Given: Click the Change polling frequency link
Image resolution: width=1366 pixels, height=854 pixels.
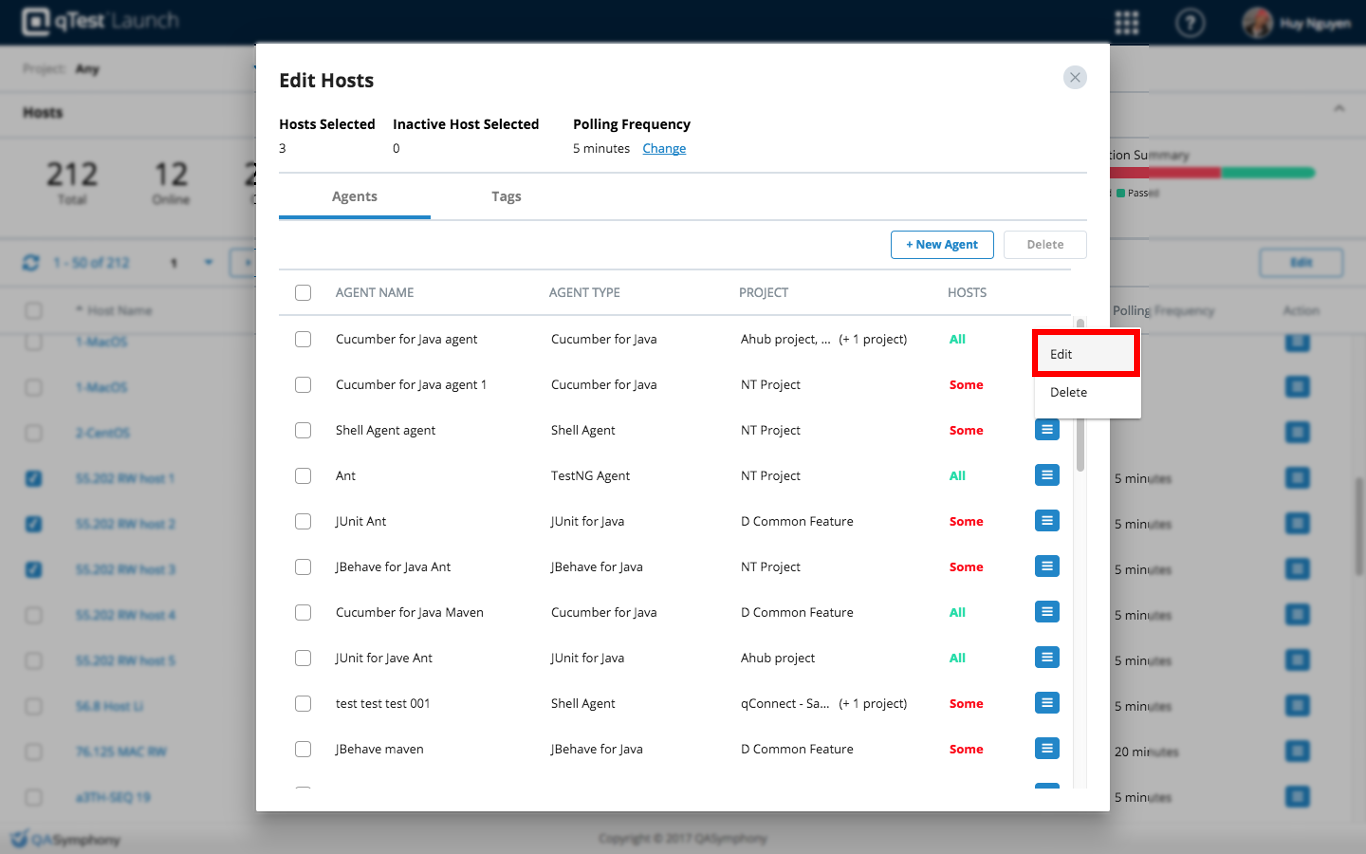Looking at the screenshot, I should tap(664, 149).
